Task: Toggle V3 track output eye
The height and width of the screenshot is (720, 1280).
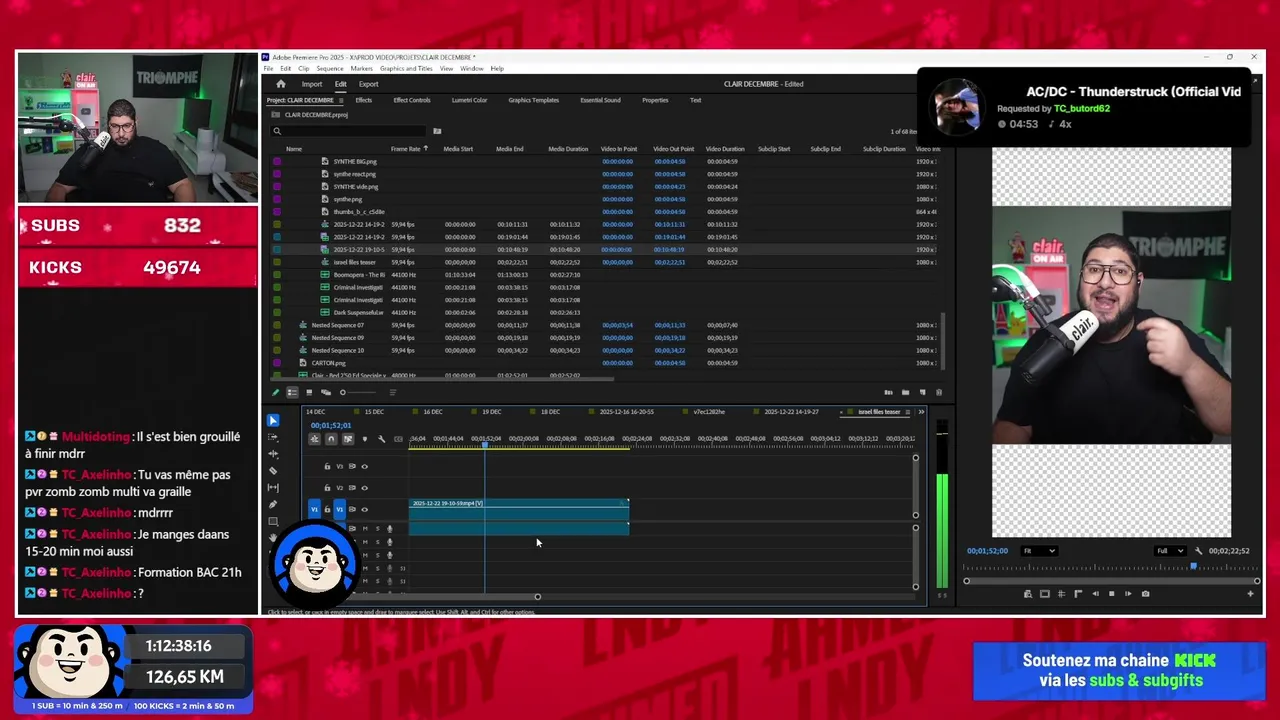Action: coord(364,466)
